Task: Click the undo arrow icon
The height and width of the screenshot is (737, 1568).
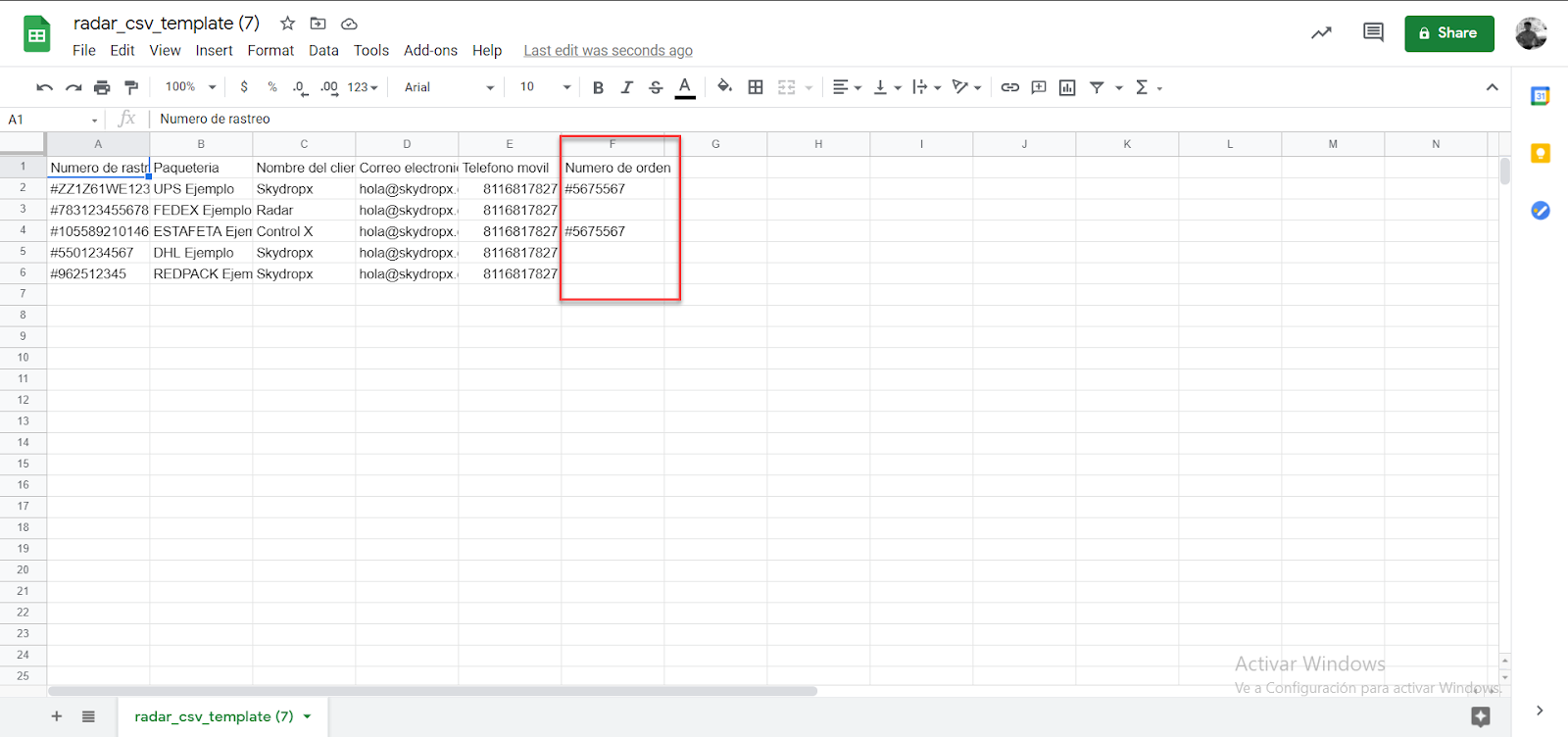Action: (44, 87)
